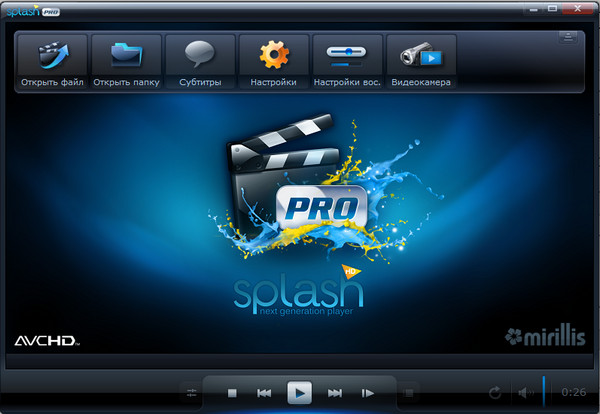The width and height of the screenshot is (600, 414).
Task: Click the blue volume level slider
Action: click(x=543, y=390)
